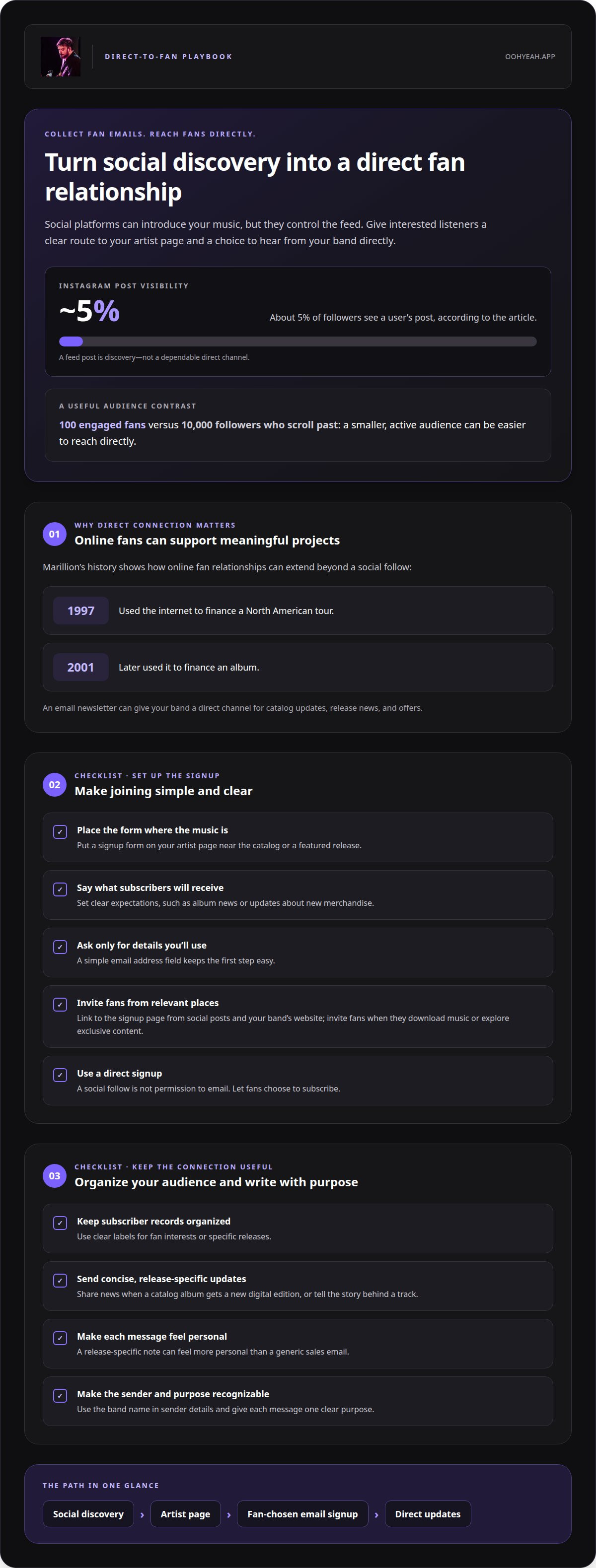The height and width of the screenshot is (1568, 596).
Task: Toggle the 'Say what subscribers will receive' checkbox
Action: (x=60, y=889)
